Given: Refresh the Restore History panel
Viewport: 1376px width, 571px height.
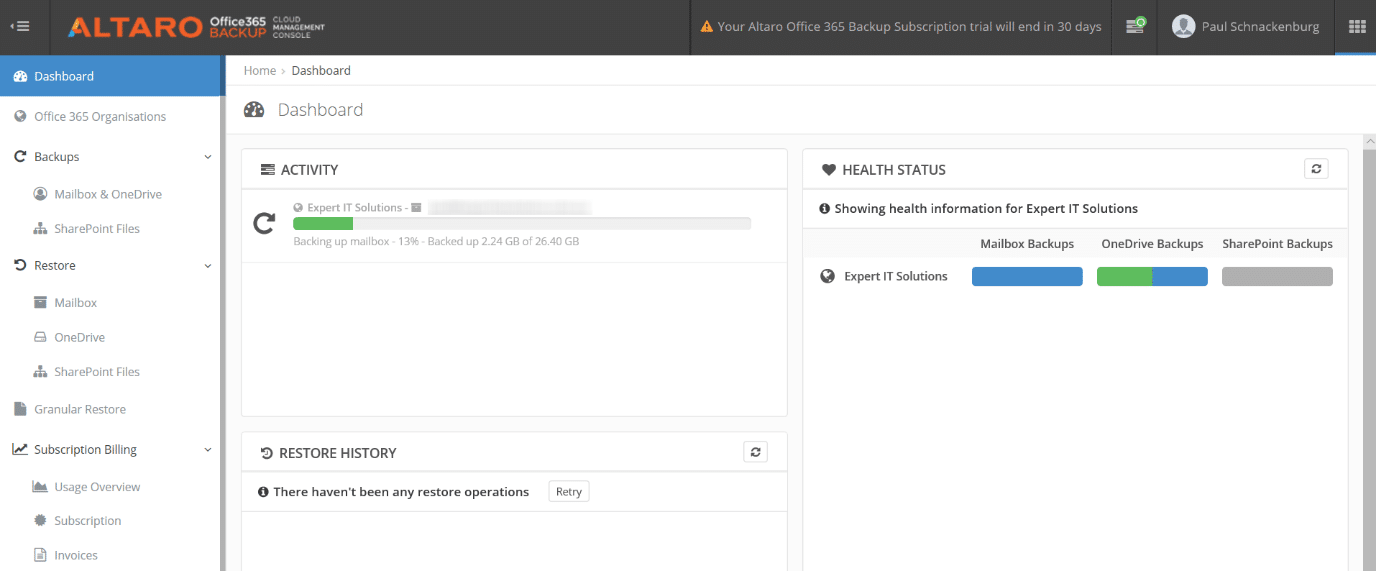Looking at the screenshot, I should click(x=756, y=452).
